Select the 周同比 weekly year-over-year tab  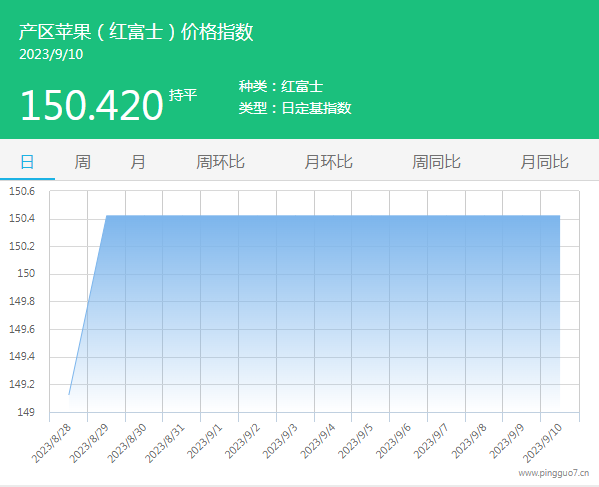[437, 162]
